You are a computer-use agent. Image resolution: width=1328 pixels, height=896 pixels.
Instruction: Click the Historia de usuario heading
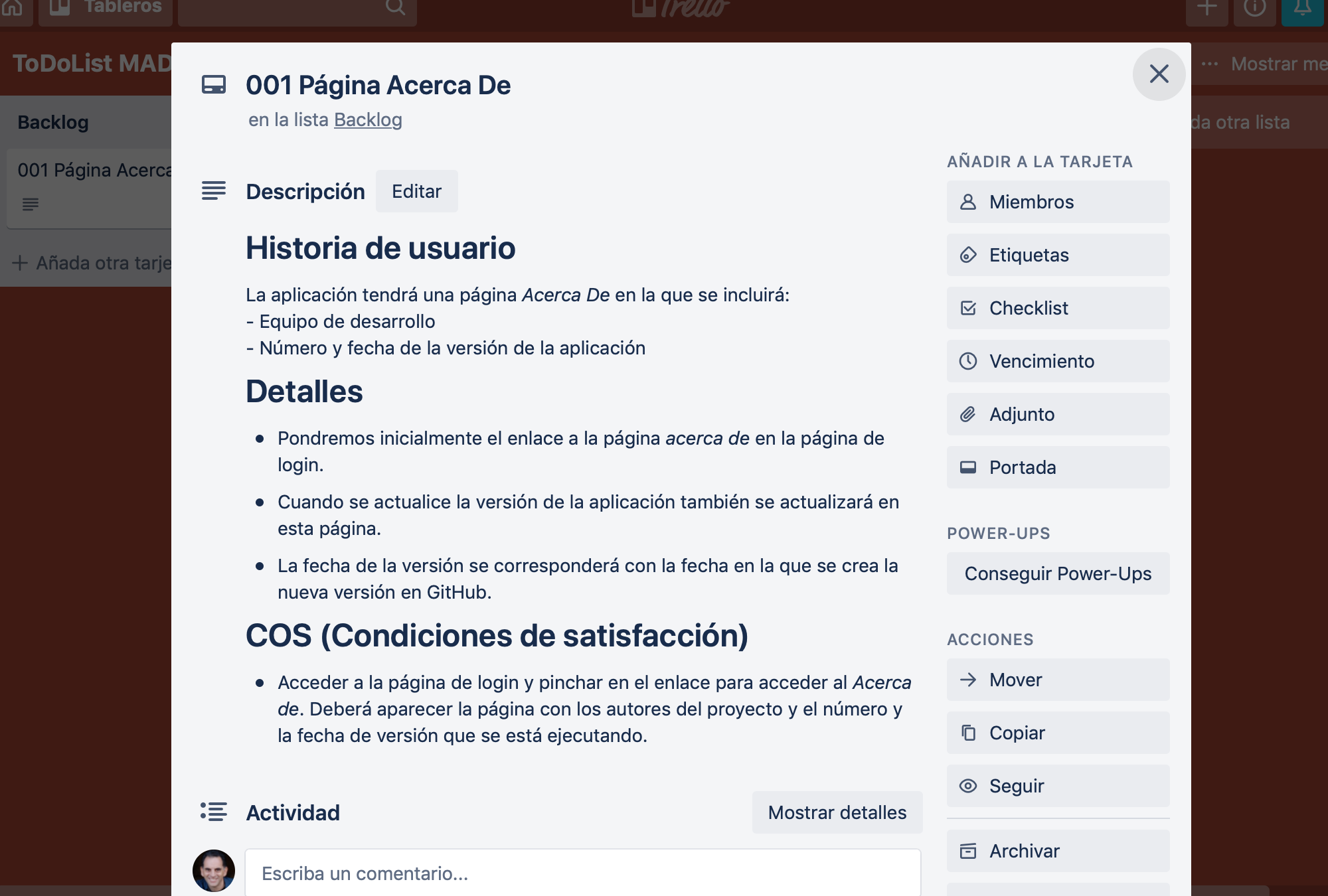pyautogui.click(x=380, y=248)
